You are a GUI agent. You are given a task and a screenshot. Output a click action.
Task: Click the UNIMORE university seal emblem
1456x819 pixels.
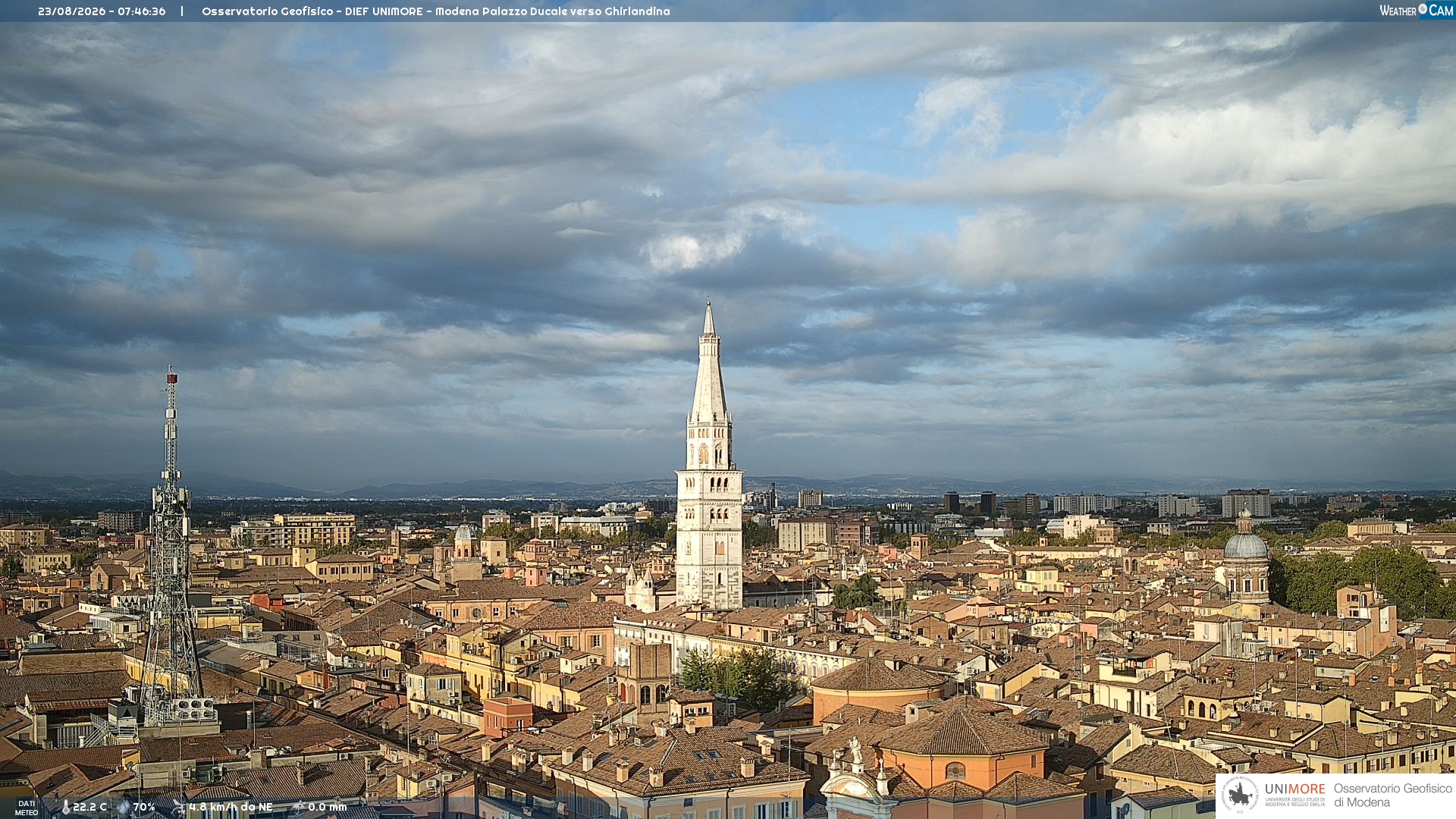[x=1241, y=795]
